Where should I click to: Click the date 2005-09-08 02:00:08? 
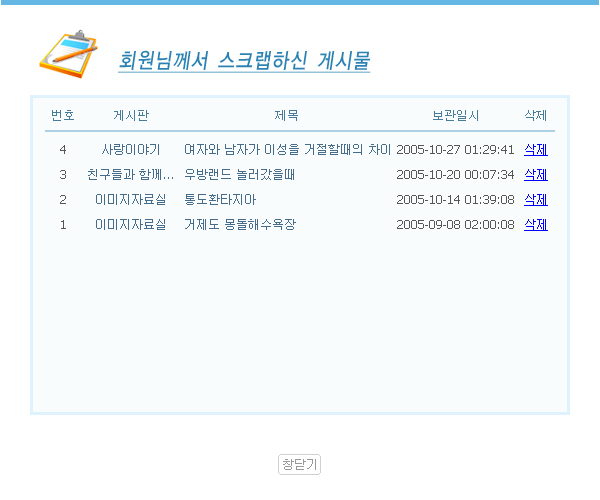click(455, 225)
